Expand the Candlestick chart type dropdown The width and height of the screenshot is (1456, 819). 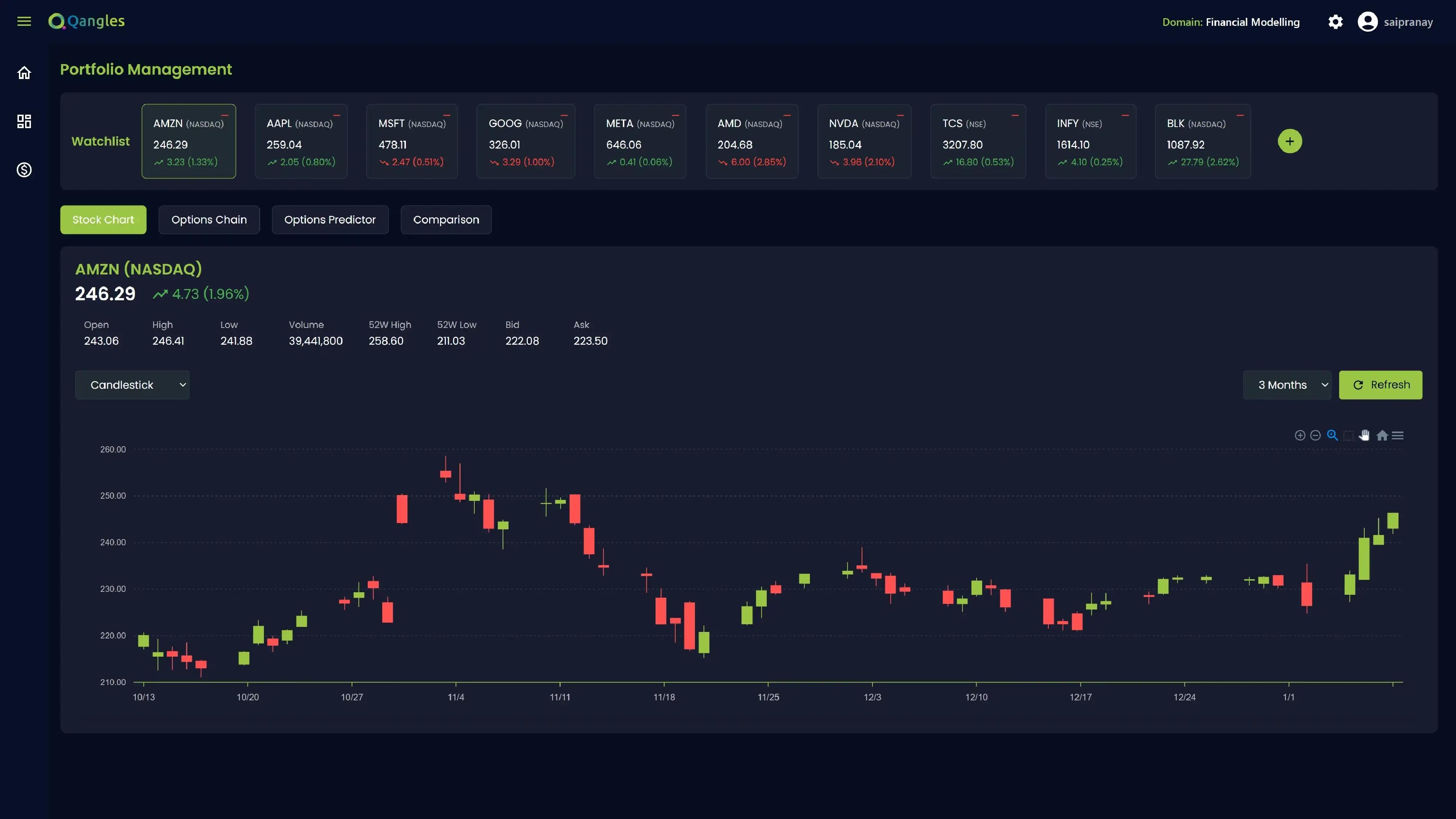coord(132,385)
